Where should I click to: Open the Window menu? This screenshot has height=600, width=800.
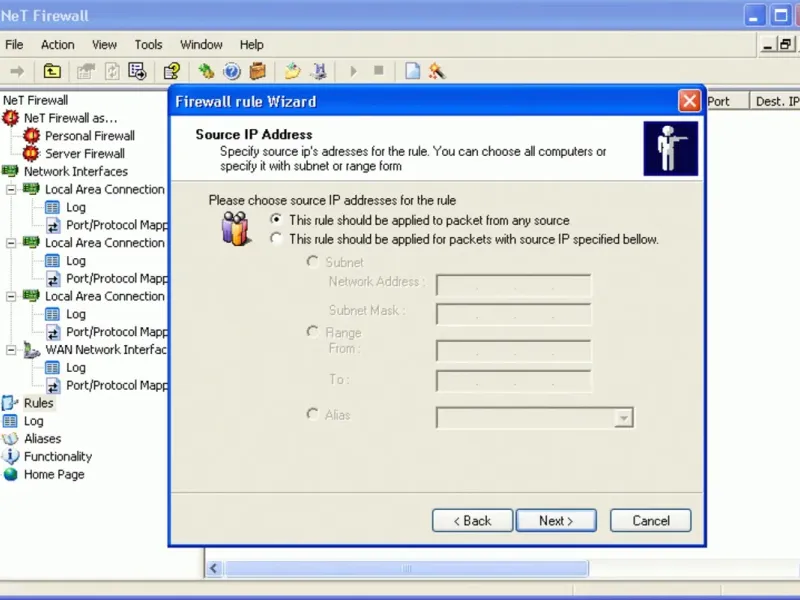[201, 45]
